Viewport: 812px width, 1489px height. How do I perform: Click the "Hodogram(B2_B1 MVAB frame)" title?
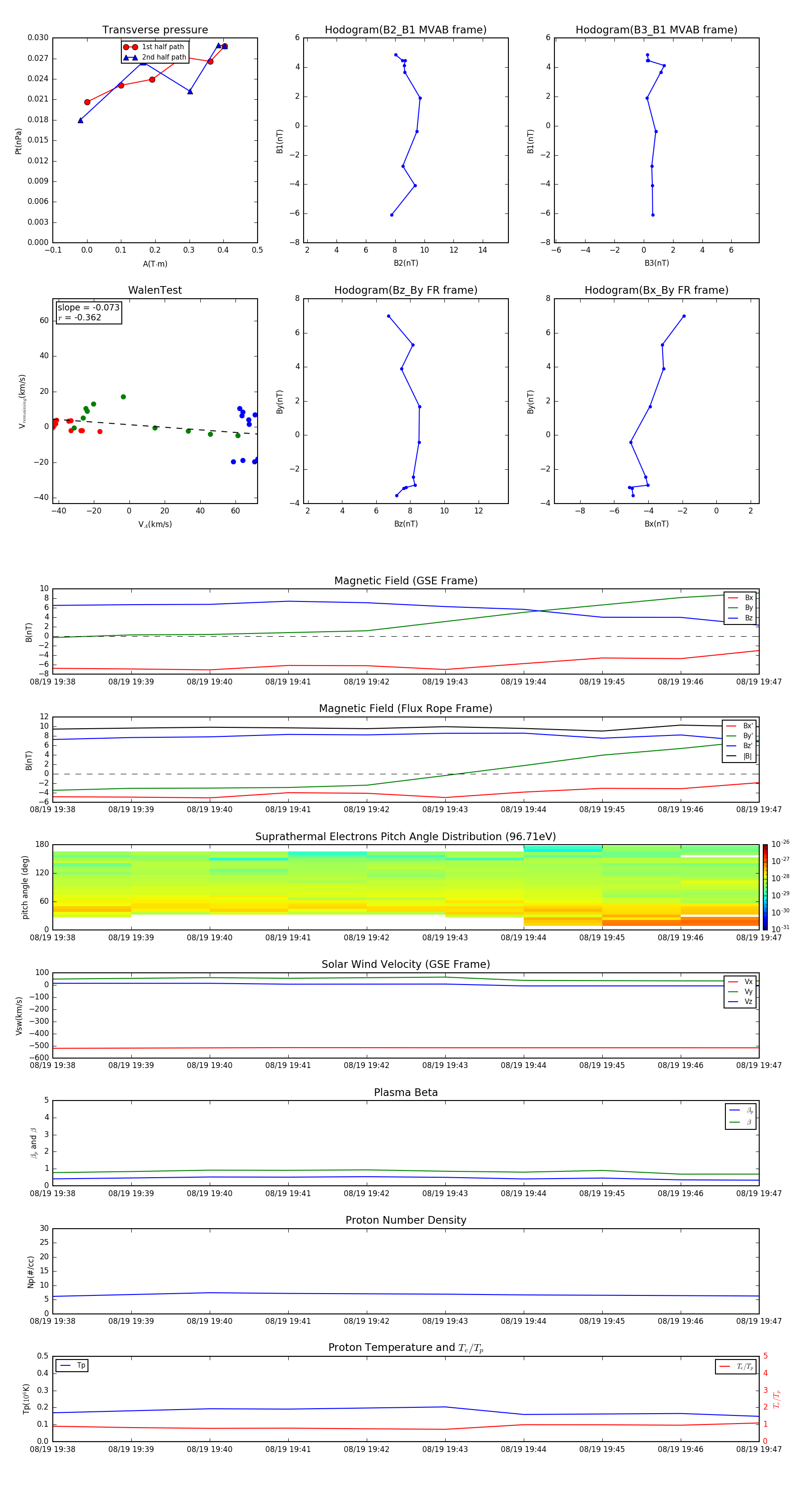pyautogui.click(x=406, y=30)
